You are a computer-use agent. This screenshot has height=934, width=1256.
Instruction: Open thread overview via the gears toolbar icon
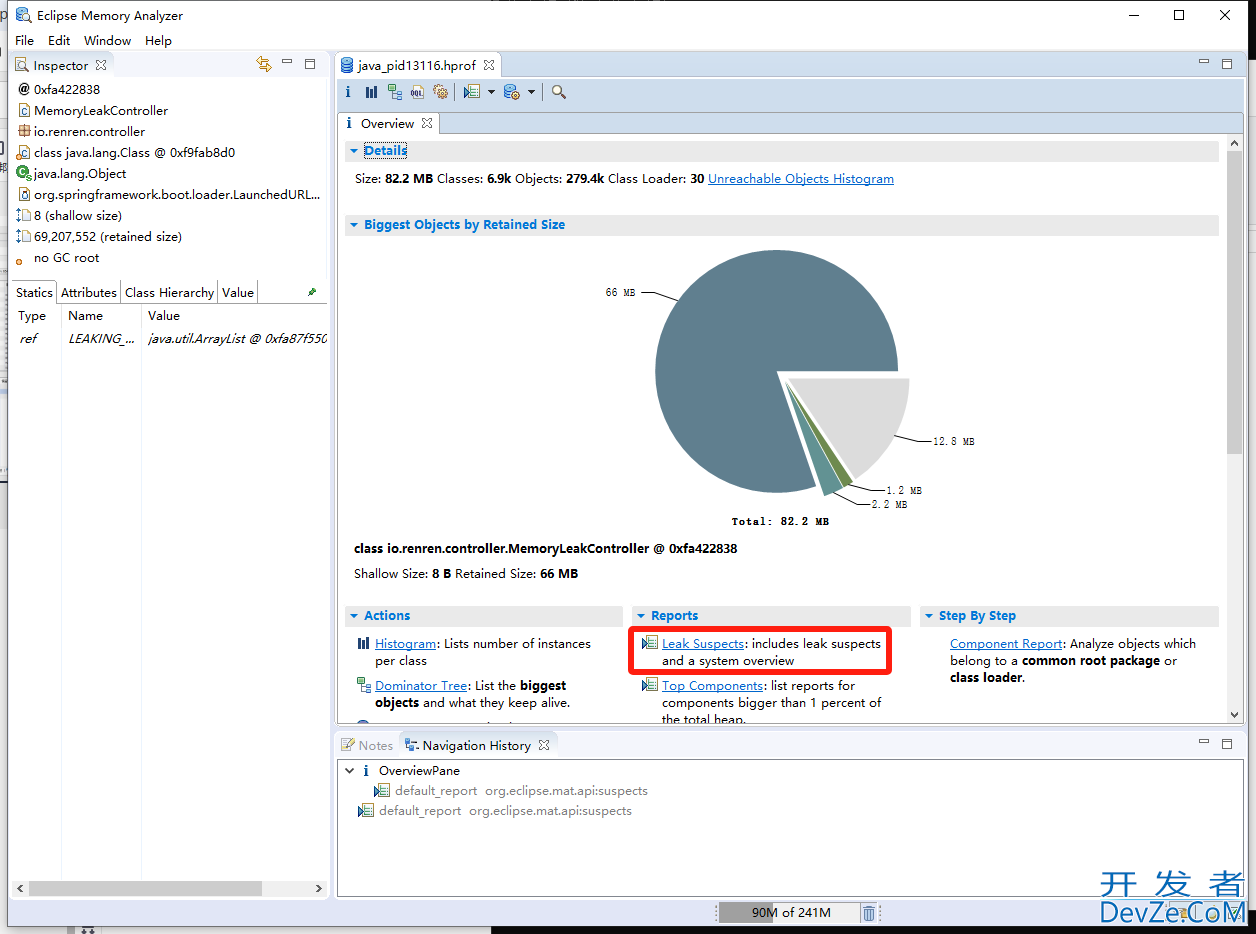click(440, 92)
